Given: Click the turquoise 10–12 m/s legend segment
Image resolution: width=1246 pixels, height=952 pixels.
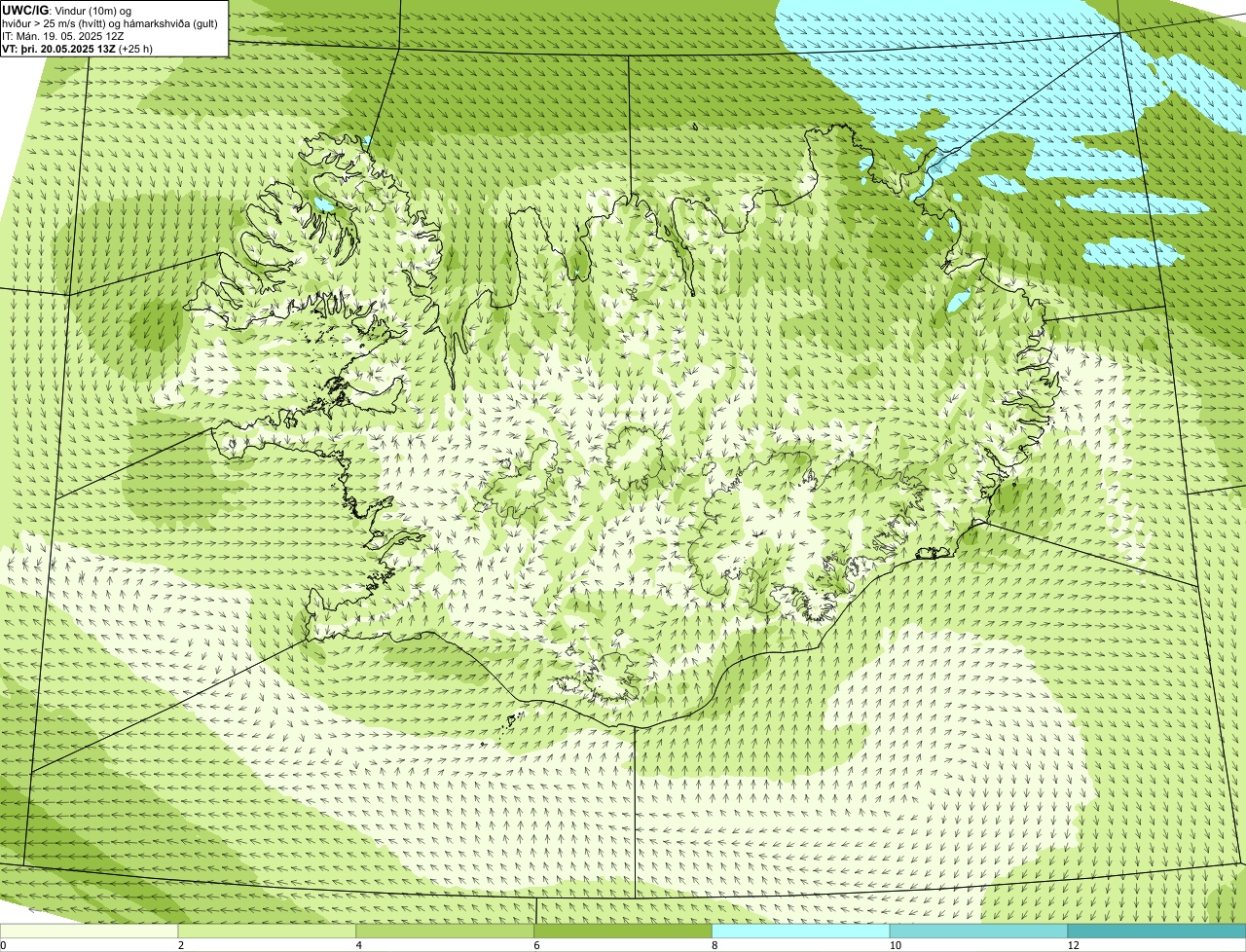Looking at the screenshot, I should tap(979, 931).
